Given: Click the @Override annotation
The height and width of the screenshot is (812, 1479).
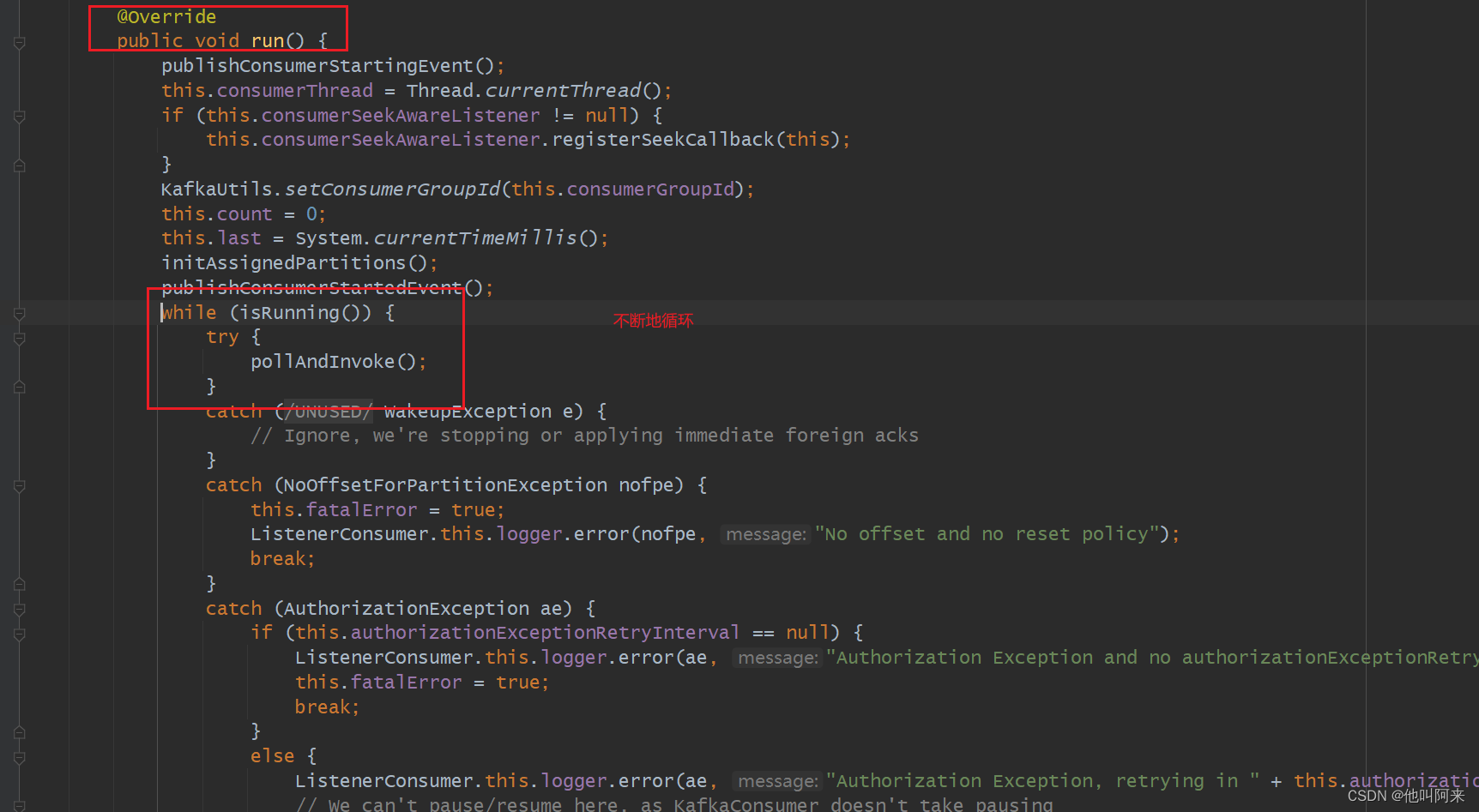Looking at the screenshot, I should 166,17.
